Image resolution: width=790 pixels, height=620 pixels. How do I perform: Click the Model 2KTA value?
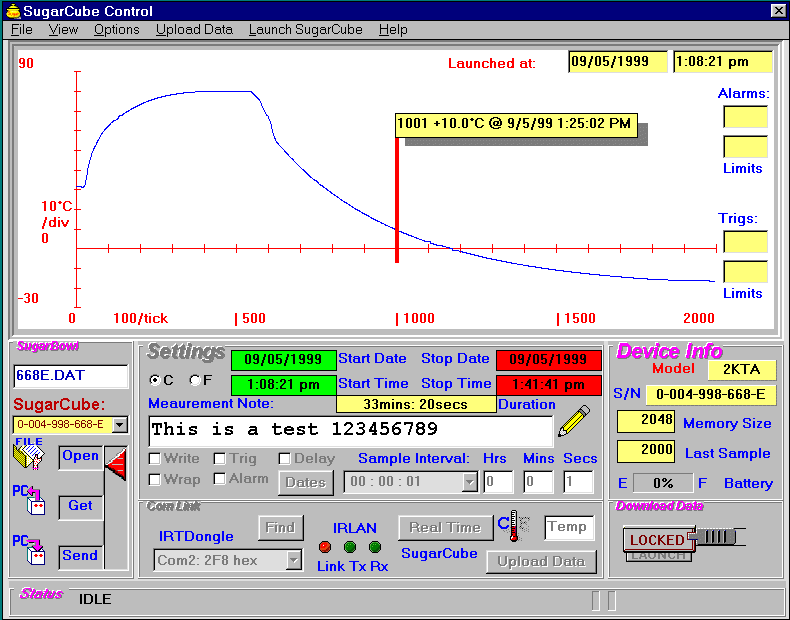pyautogui.click(x=742, y=369)
